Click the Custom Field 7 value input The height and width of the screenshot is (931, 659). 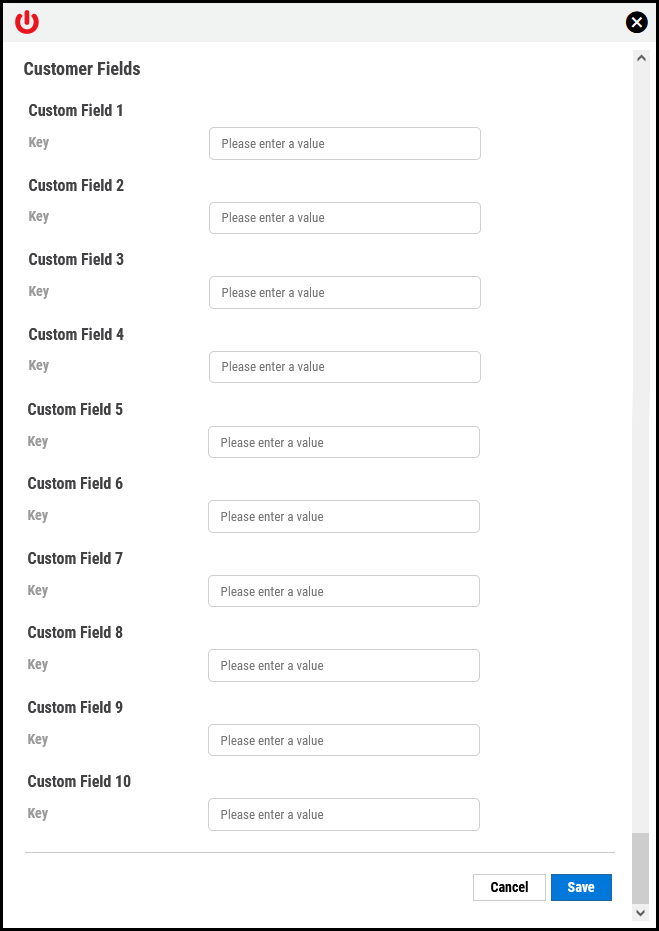[344, 591]
